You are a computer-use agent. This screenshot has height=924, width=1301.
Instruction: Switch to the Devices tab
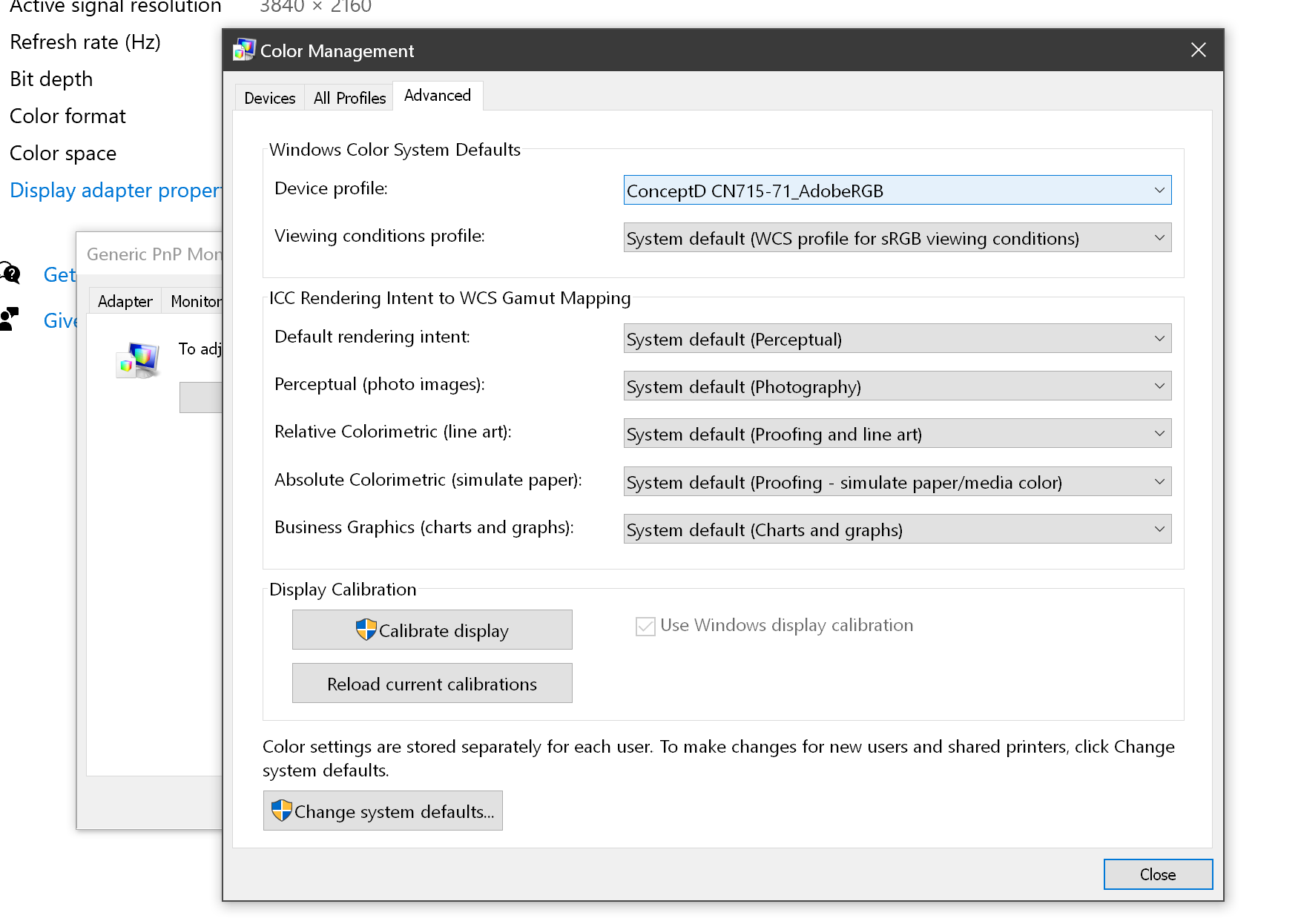coord(270,98)
